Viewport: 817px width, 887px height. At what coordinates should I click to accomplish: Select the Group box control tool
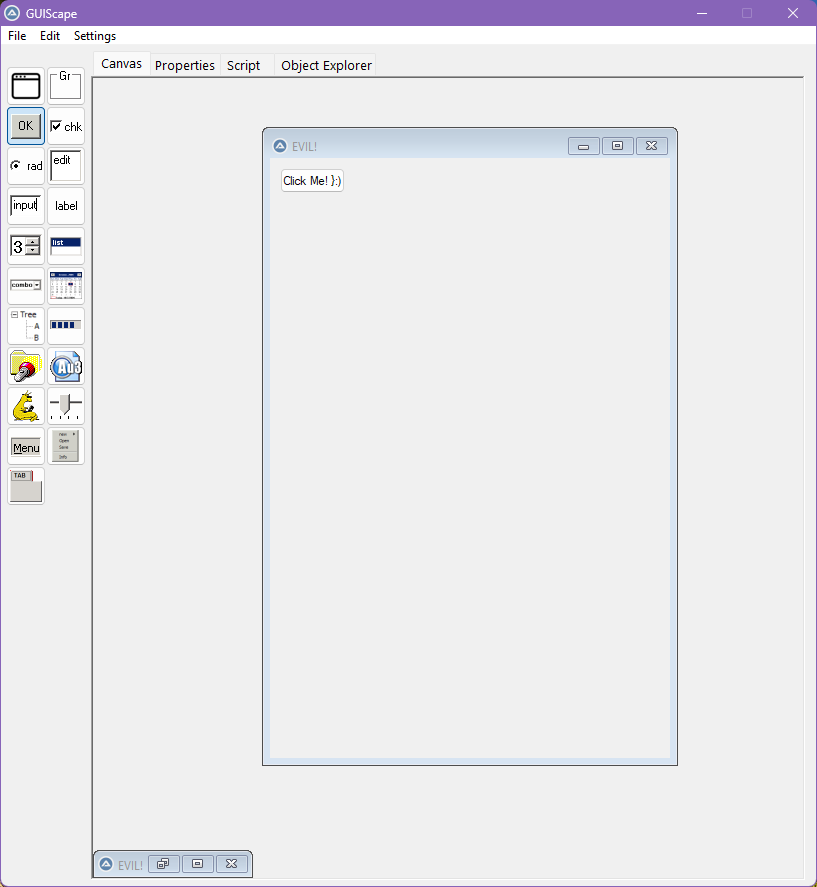click(66, 86)
